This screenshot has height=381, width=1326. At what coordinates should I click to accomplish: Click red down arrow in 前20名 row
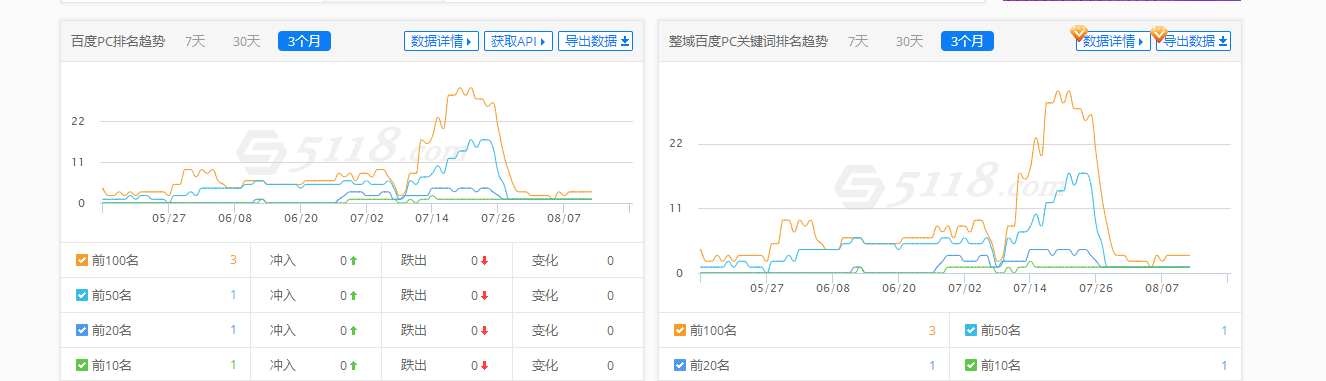[484, 331]
